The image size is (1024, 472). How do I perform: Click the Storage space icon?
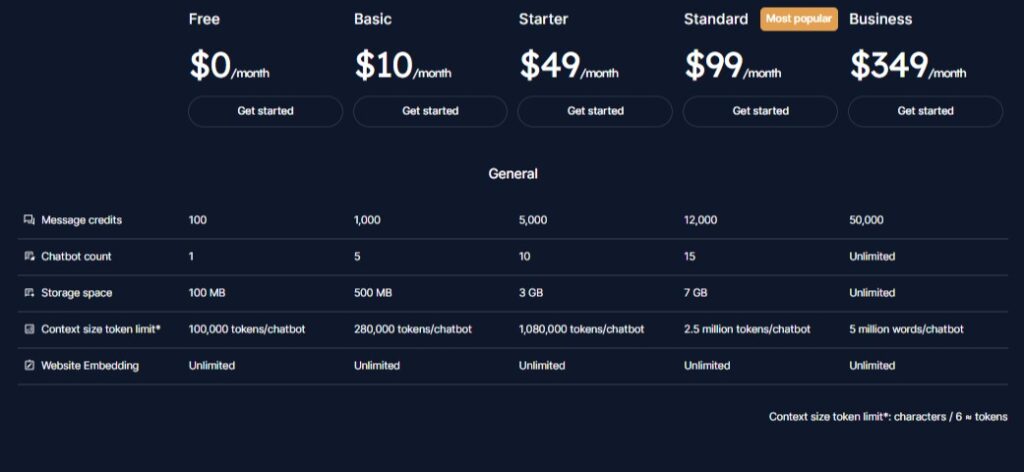pyautogui.click(x=29, y=293)
